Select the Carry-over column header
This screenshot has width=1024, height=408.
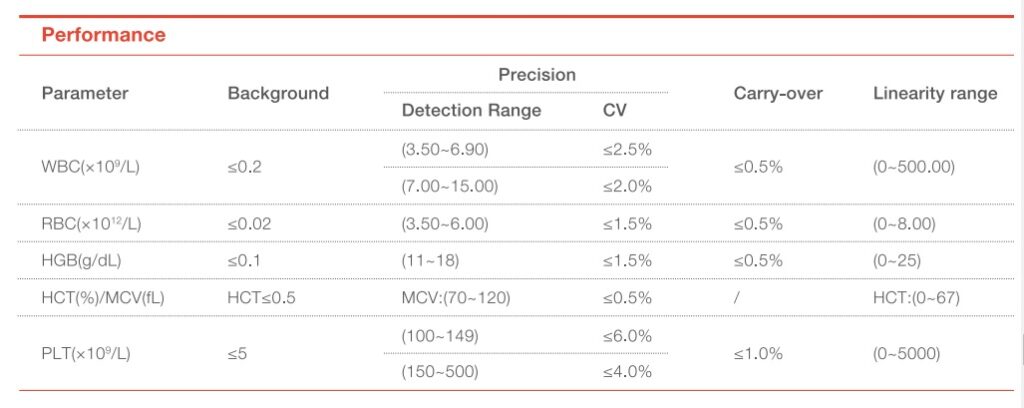(778, 93)
